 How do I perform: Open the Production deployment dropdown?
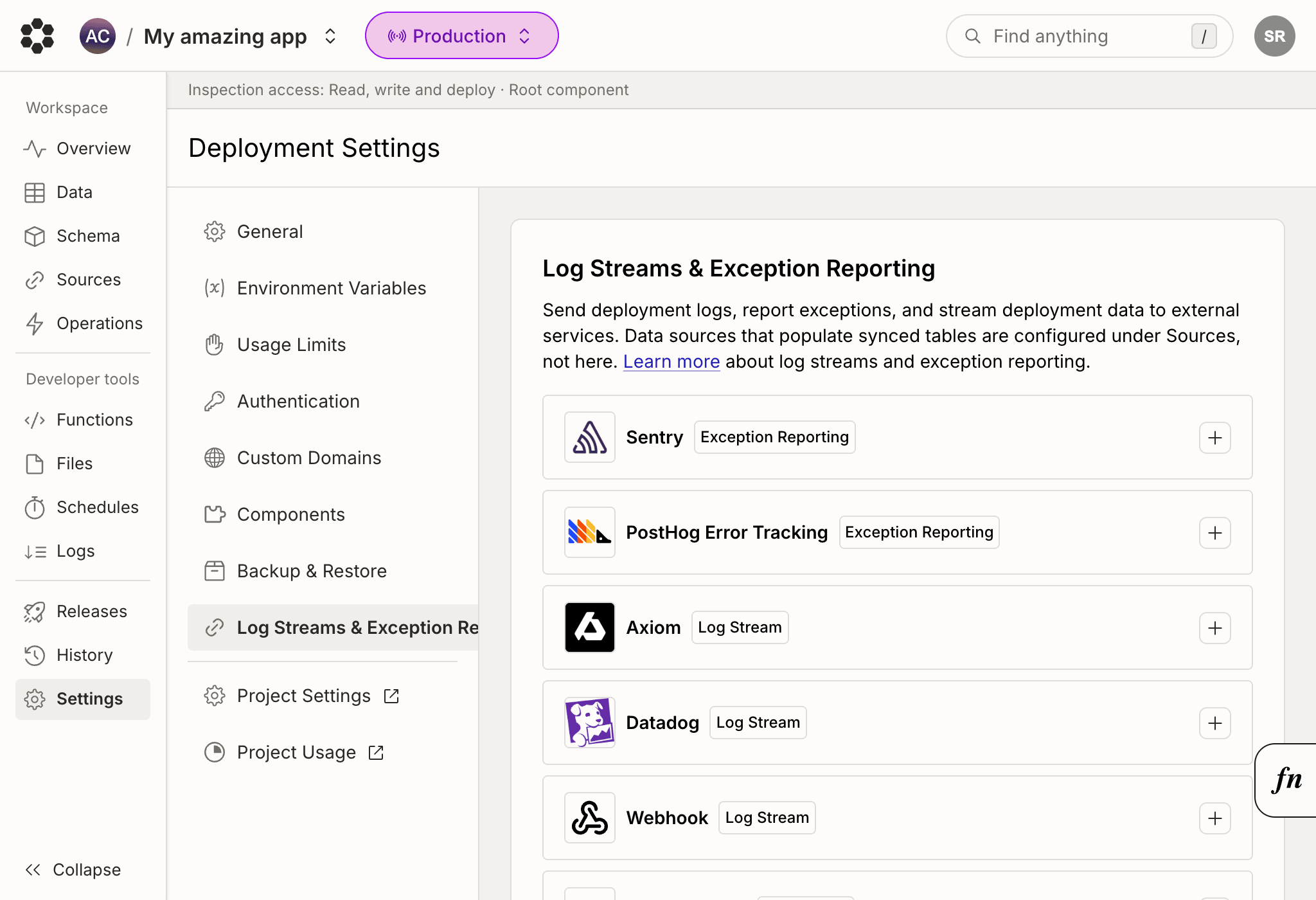click(461, 36)
